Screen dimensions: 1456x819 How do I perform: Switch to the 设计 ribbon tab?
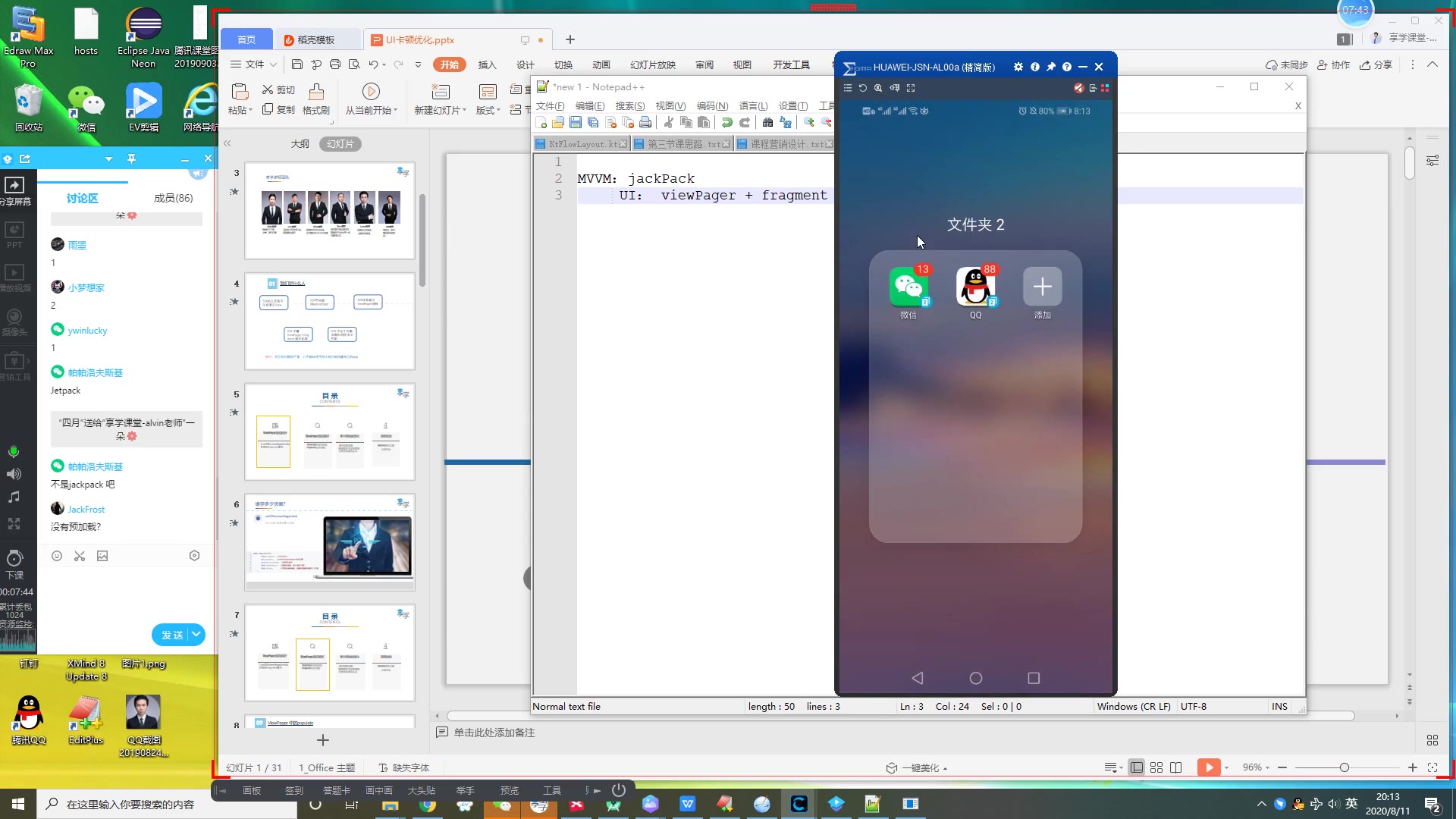pos(525,64)
